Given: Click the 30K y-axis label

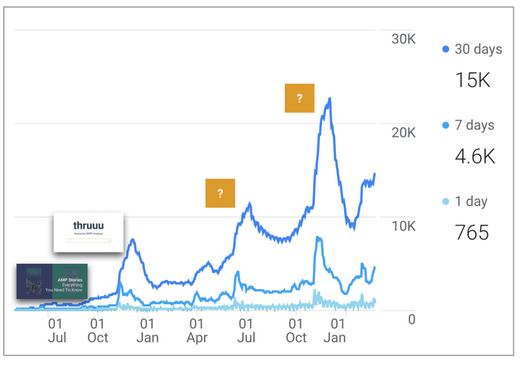Looking at the screenshot, I should pos(404,39).
